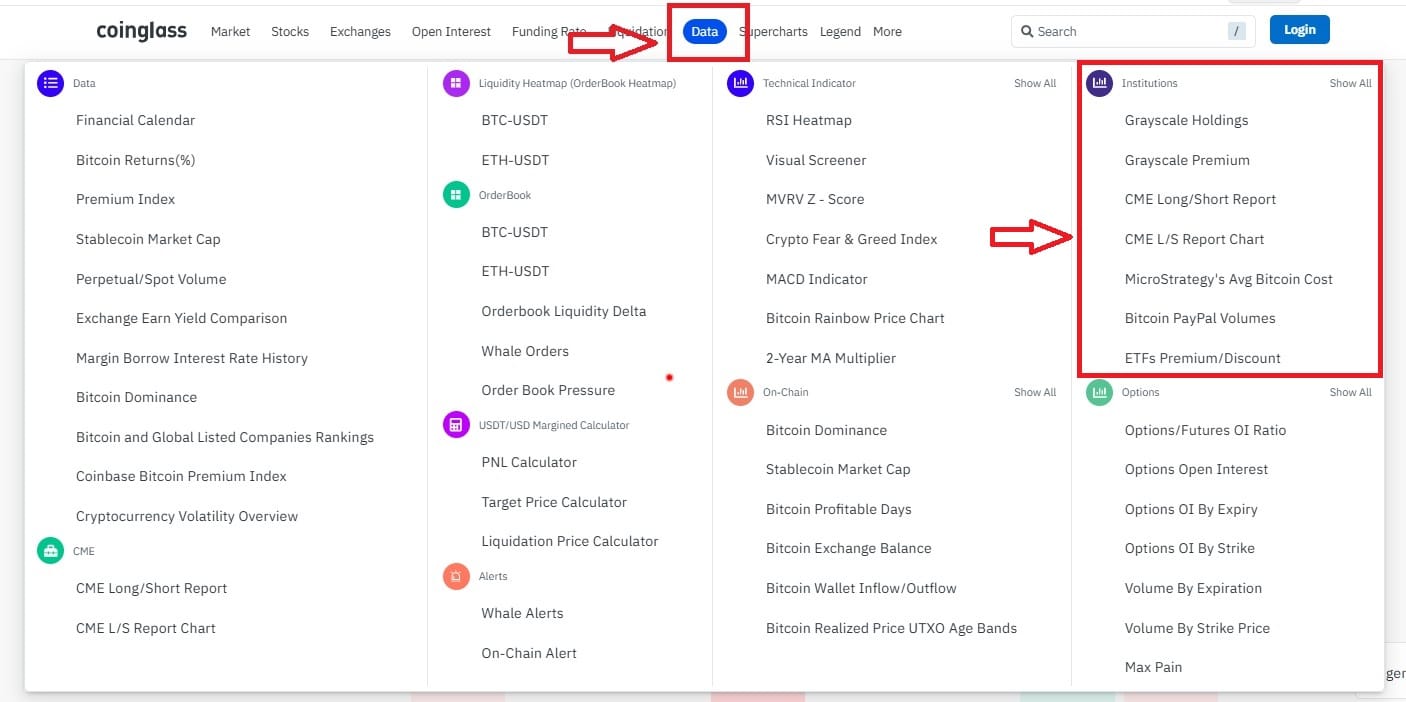Open the Legend menu item
The image size is (1406, 702).
(x=840, y=32)
